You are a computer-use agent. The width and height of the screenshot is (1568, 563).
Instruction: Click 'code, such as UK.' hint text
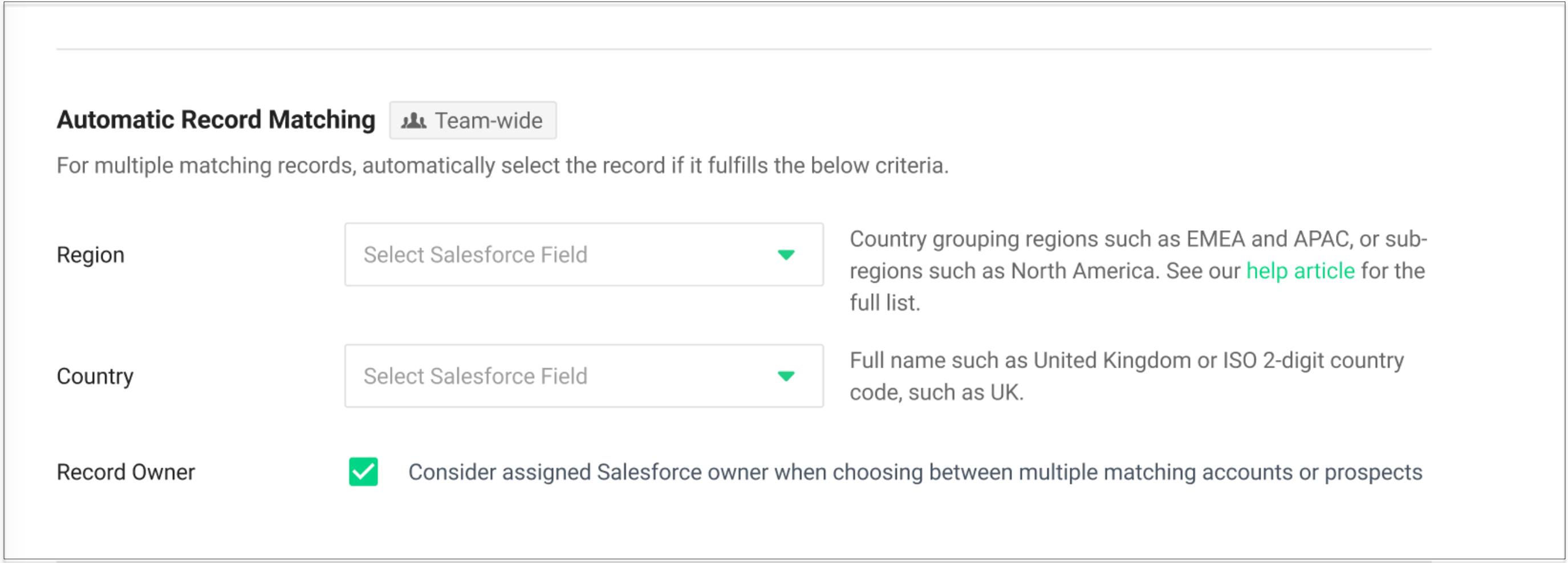[936, 393]
